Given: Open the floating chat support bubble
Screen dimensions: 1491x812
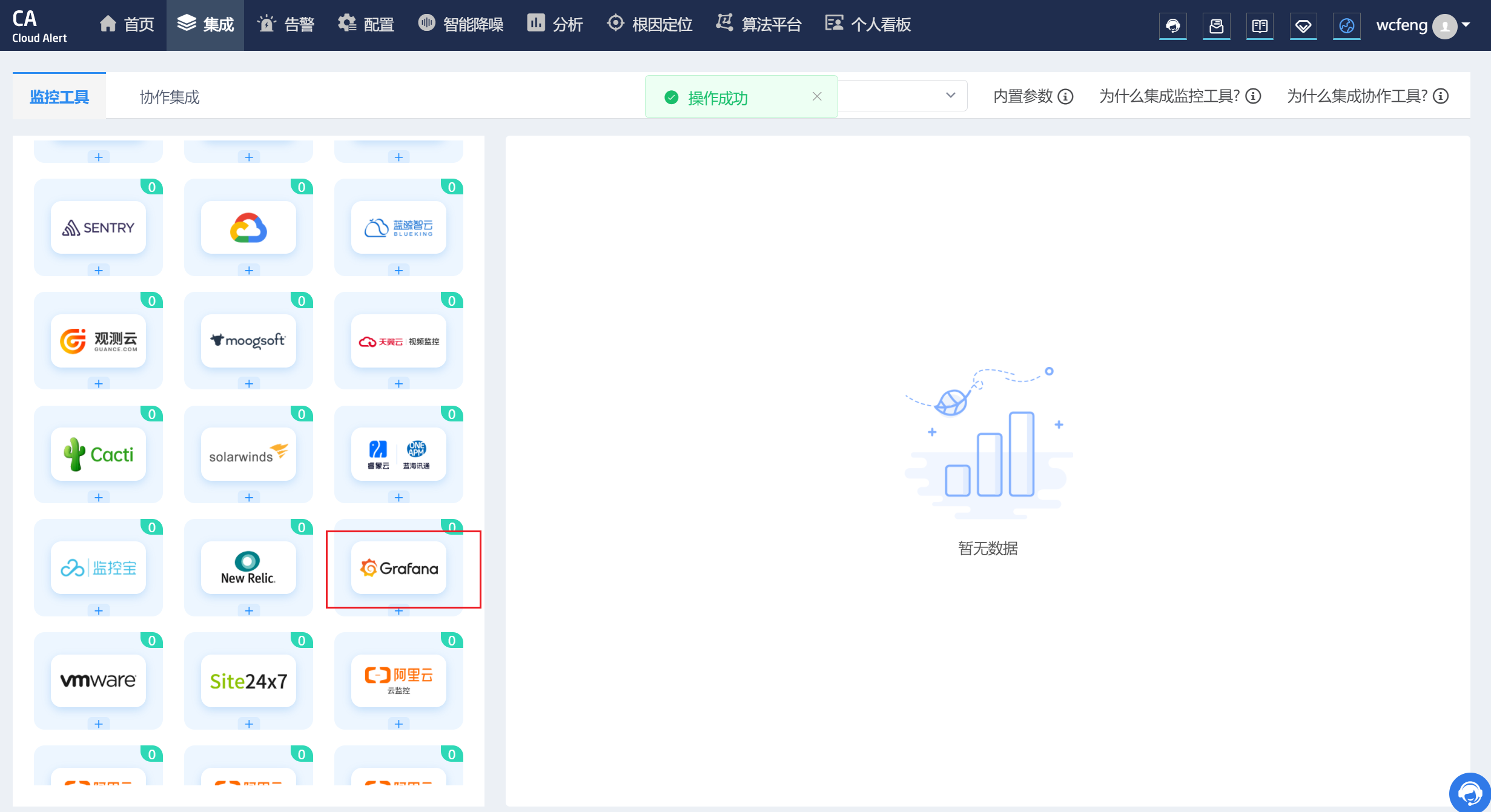Looking at the screenshot, I should (x=1470, y=793).
